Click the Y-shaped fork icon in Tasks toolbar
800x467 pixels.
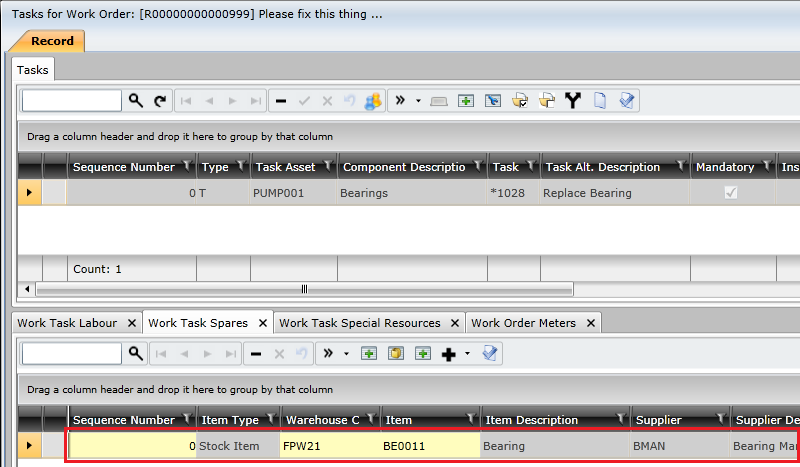click(573, 101)
